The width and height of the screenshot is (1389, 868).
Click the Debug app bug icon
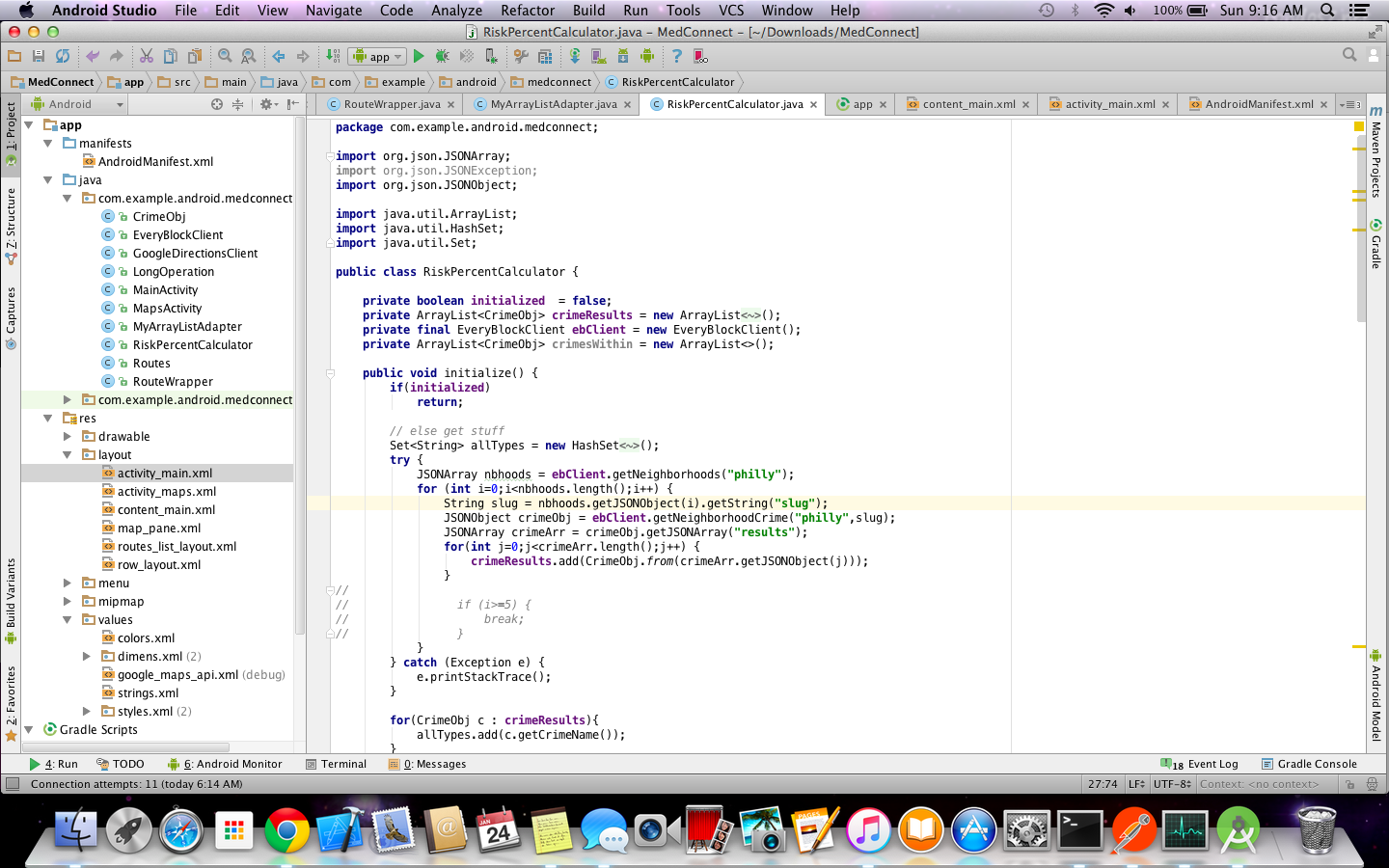443,57
